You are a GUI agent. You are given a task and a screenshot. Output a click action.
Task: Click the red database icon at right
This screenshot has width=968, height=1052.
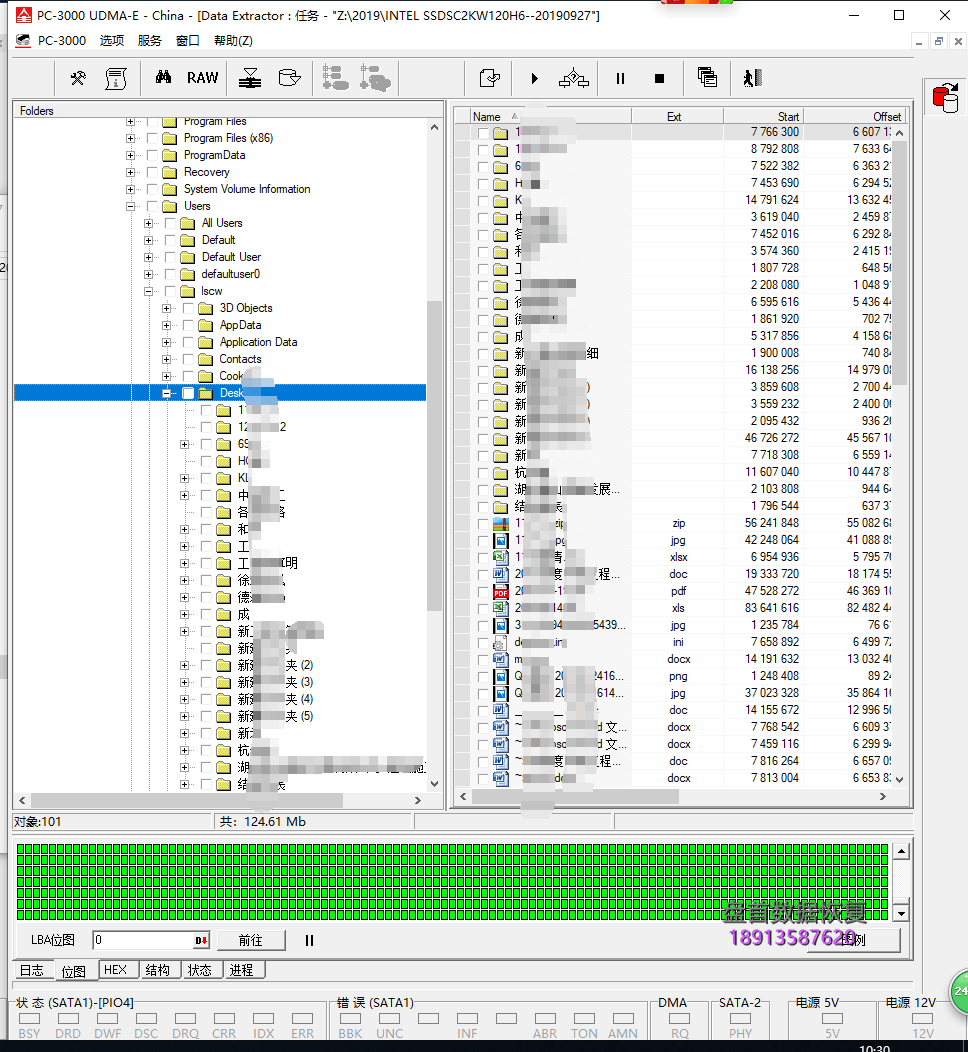[x=946, y=98]
